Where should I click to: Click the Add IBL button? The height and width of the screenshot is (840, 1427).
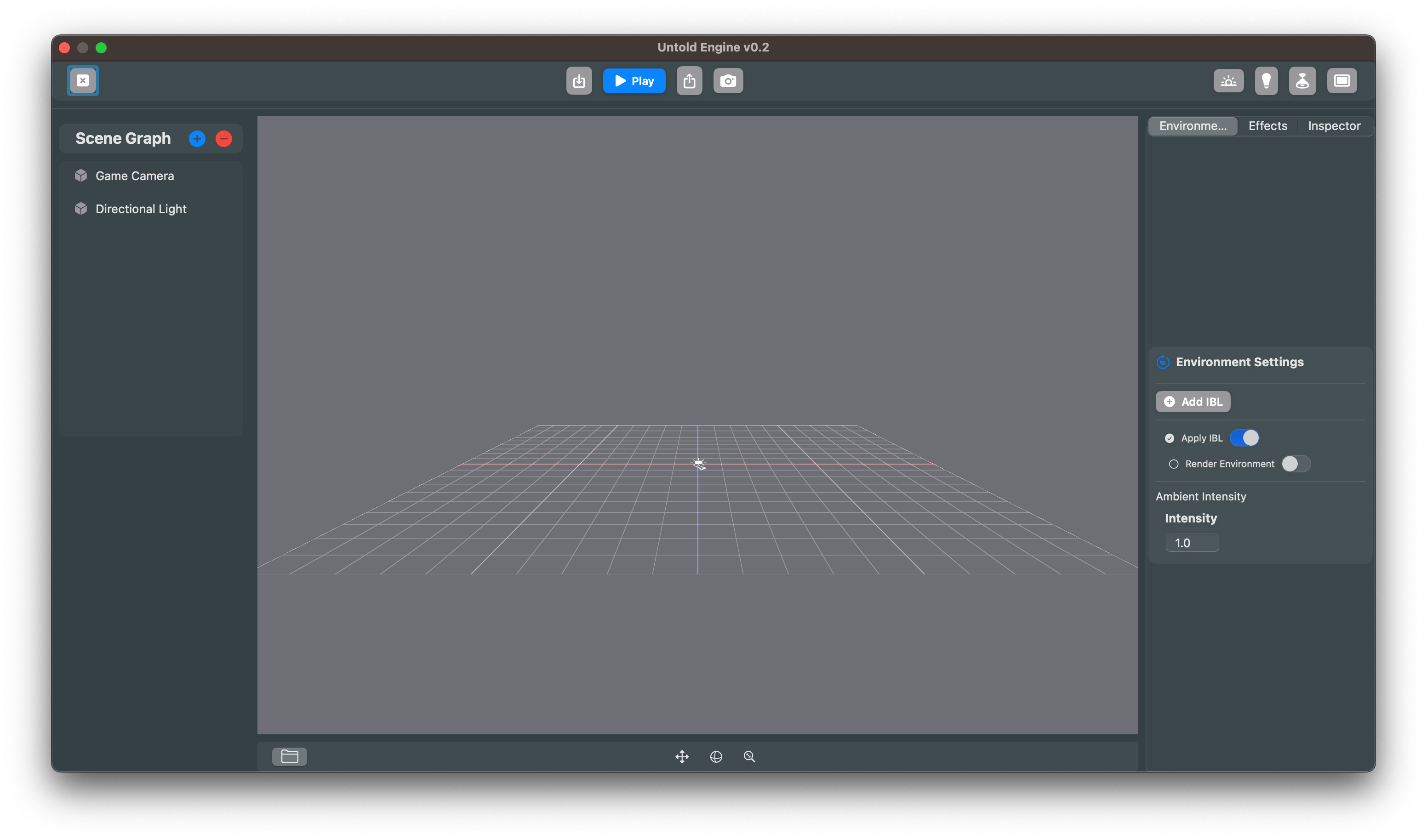tap(1193, 401)
